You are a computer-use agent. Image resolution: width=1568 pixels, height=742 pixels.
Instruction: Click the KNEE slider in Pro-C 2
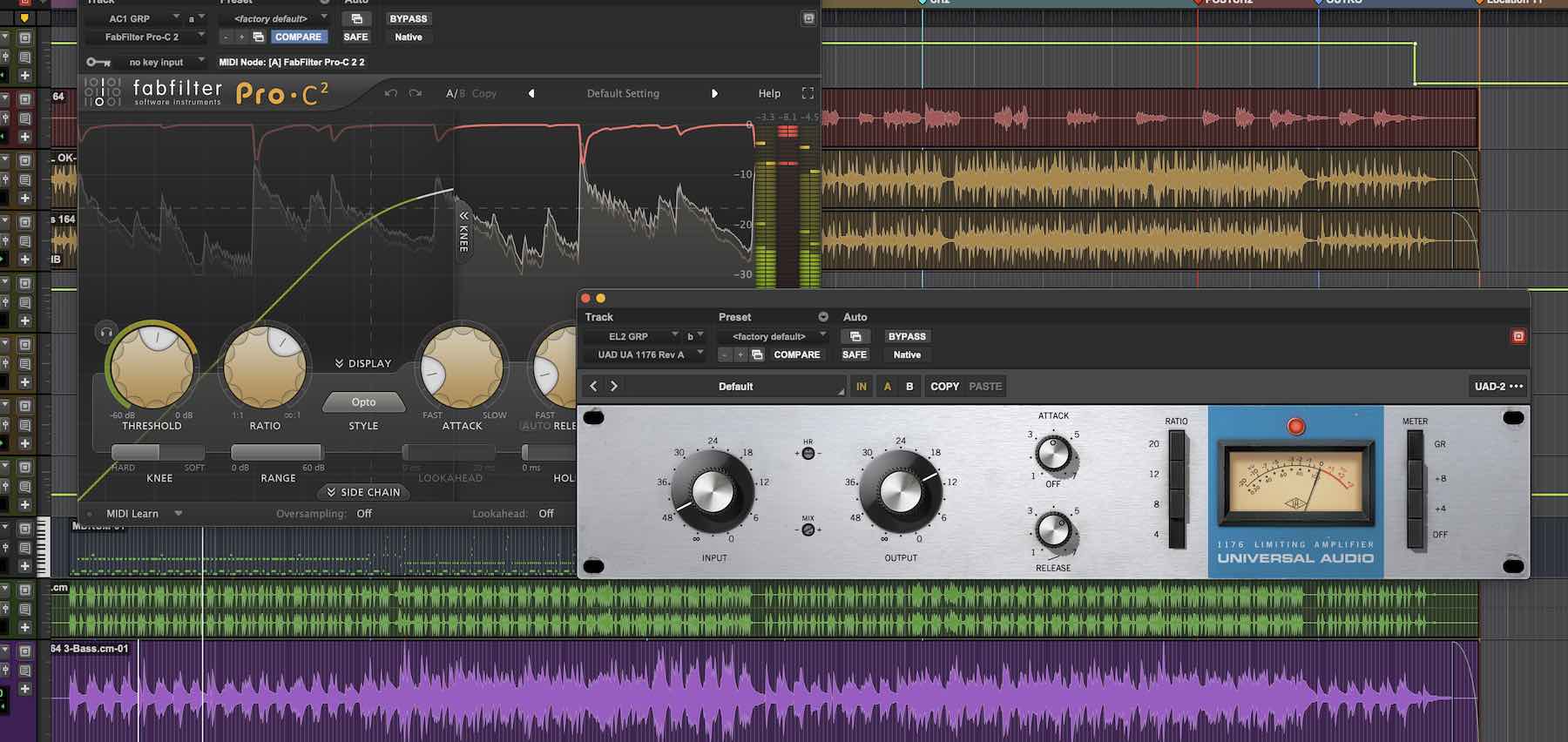click(x=159, y=452)
